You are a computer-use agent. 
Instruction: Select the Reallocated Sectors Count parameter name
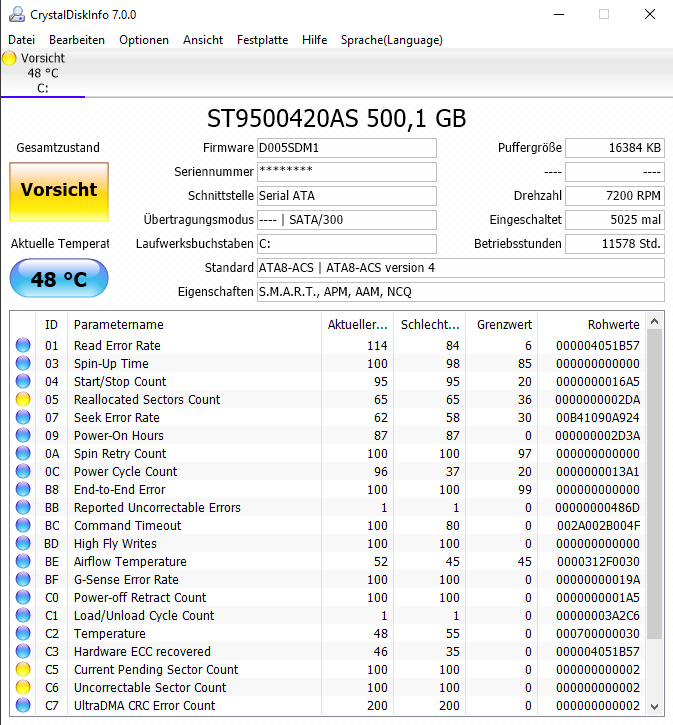[147, 399]
